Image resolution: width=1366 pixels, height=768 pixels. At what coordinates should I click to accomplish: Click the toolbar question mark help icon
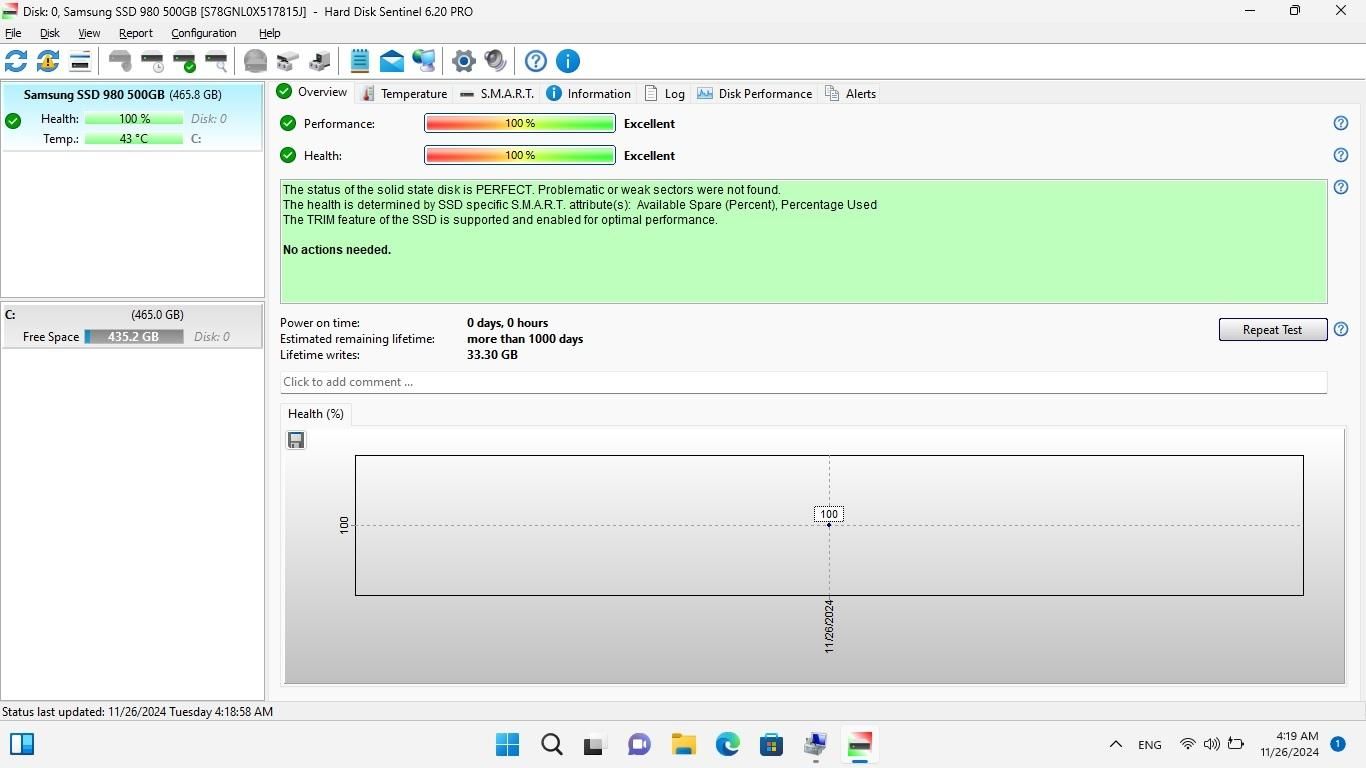(x=536, y=61)
